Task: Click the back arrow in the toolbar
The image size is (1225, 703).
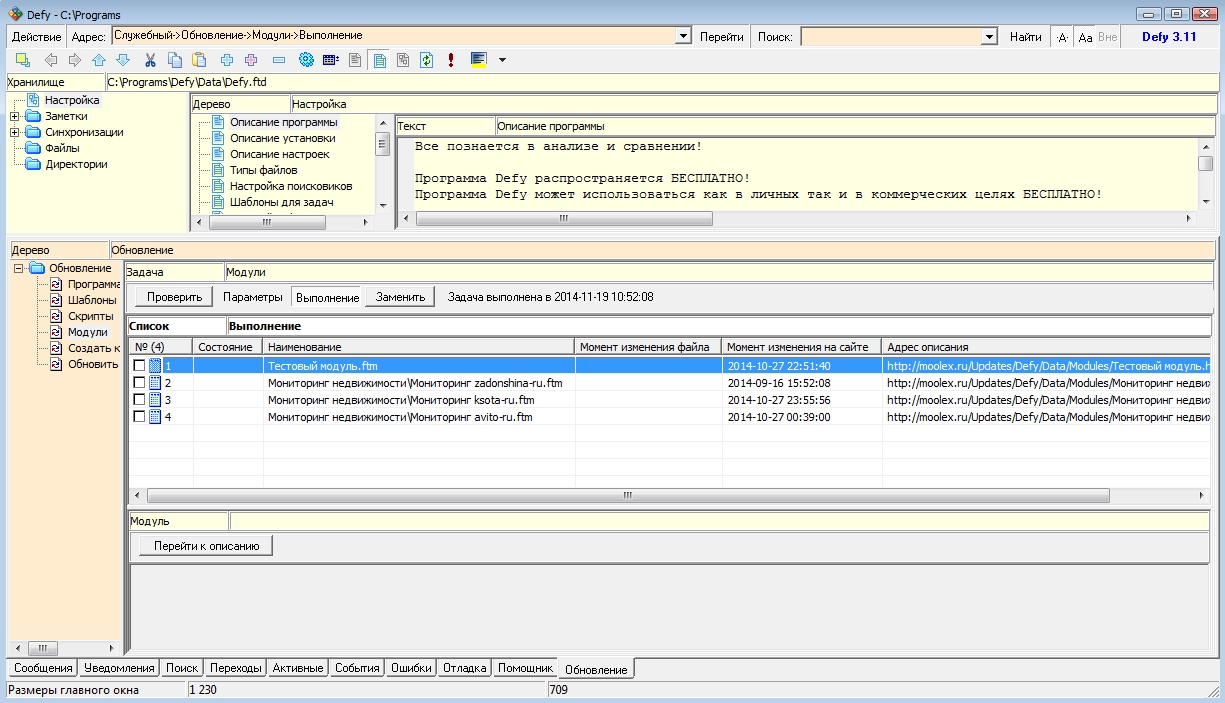Action: (51, 60)
